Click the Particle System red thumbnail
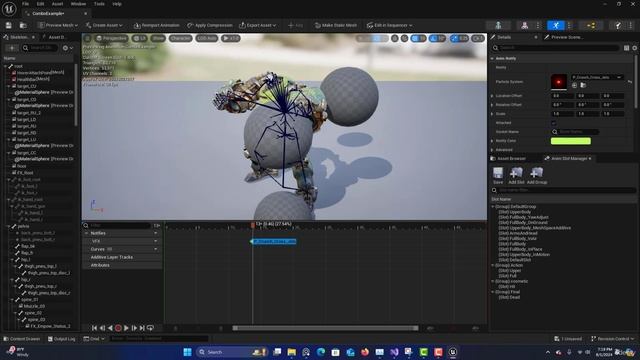Screen dimensions: 640x360 pyautogui.click(x=559, y=82)
